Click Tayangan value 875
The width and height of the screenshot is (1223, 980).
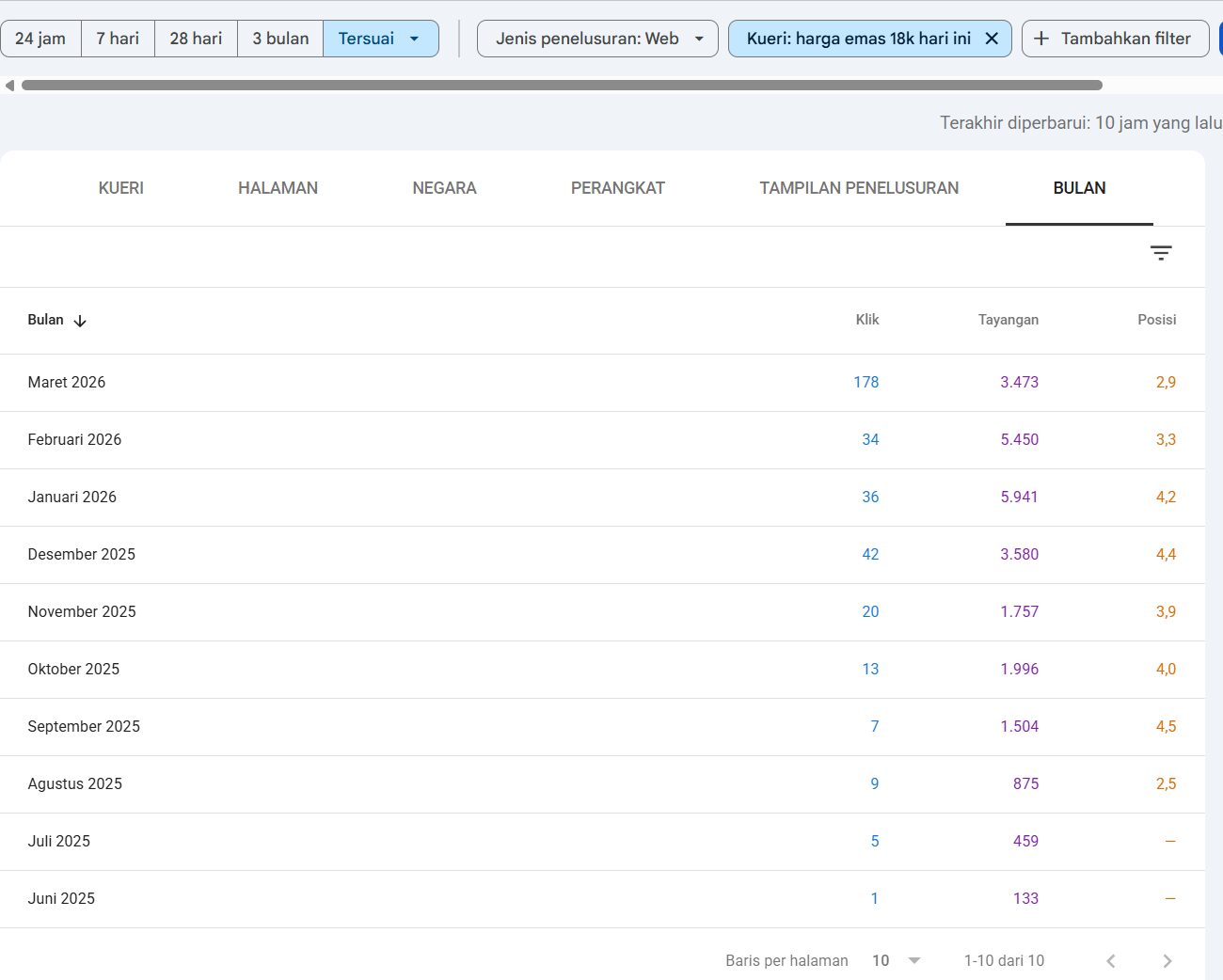(x=1025, y=784)
